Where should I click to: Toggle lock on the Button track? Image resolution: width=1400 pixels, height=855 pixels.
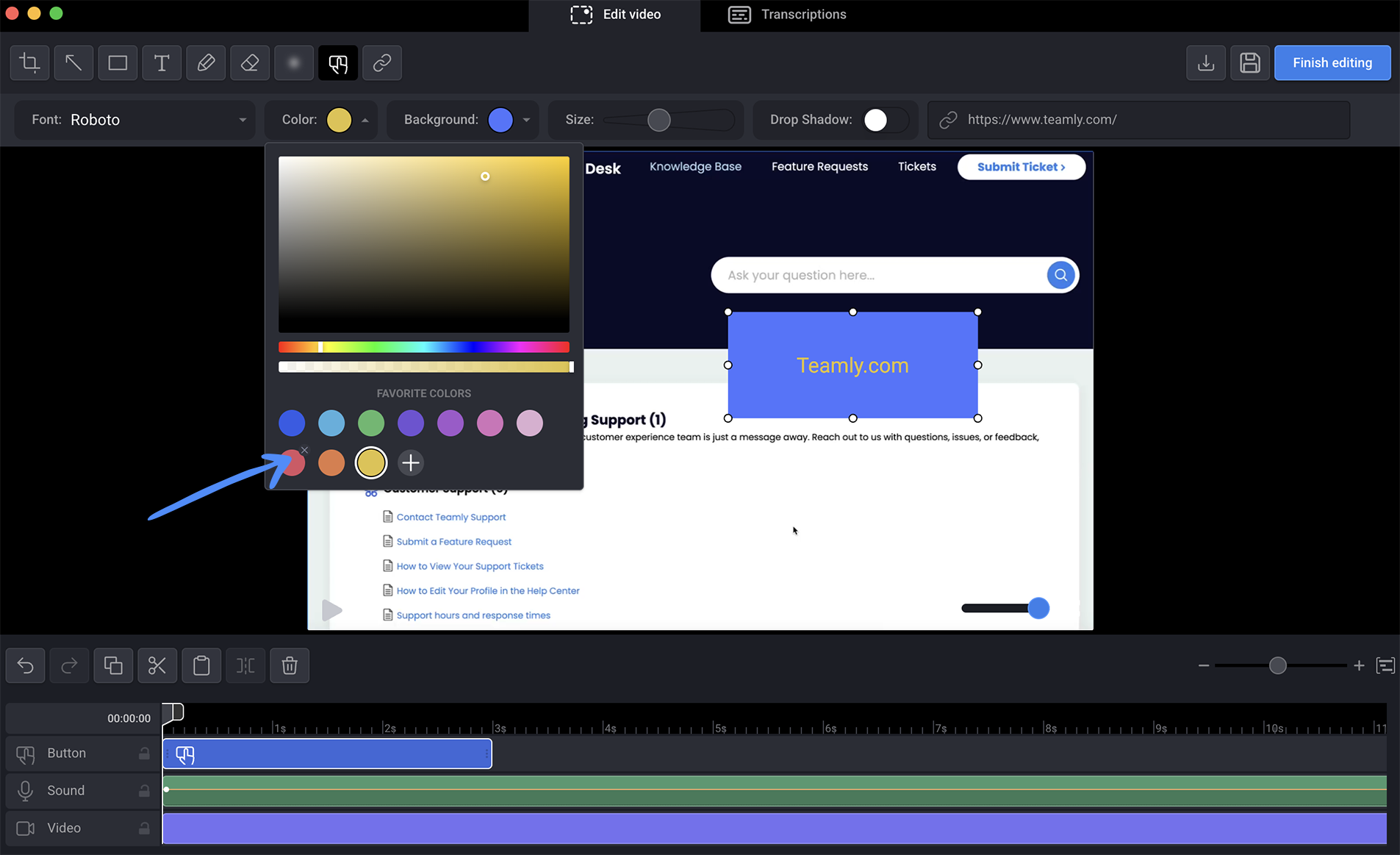144,754
